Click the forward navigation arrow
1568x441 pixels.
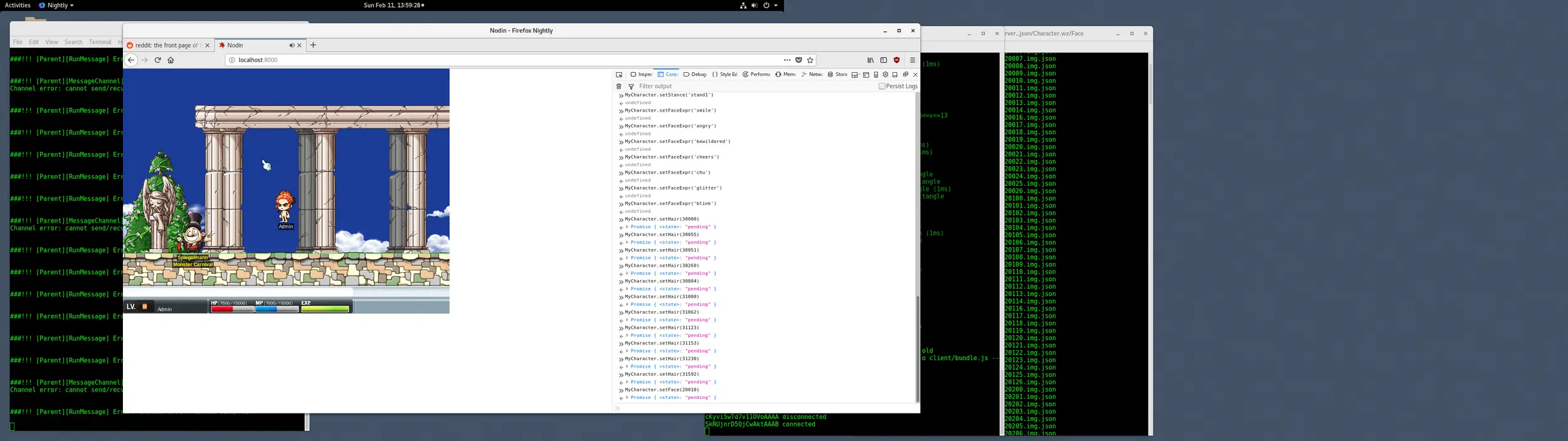[145, 60]
